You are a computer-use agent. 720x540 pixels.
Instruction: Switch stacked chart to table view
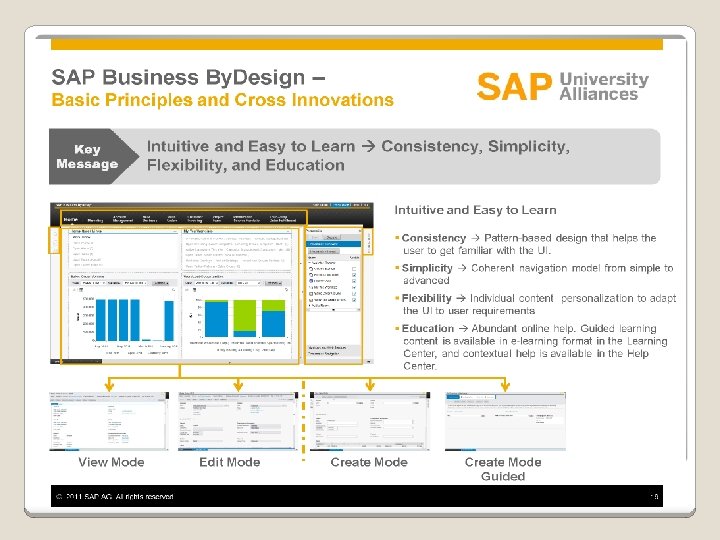pos(195,290)
